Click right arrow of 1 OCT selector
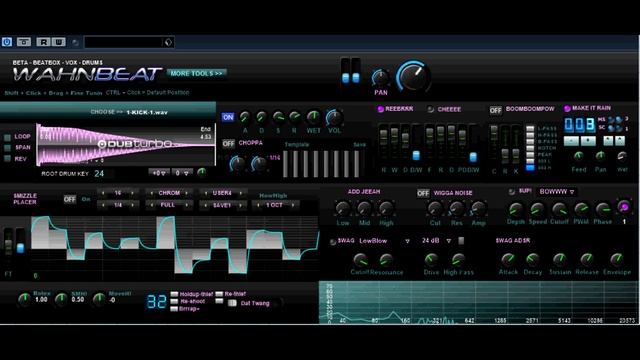The width and height of the screenshot is (640, 360). (293, 205)
